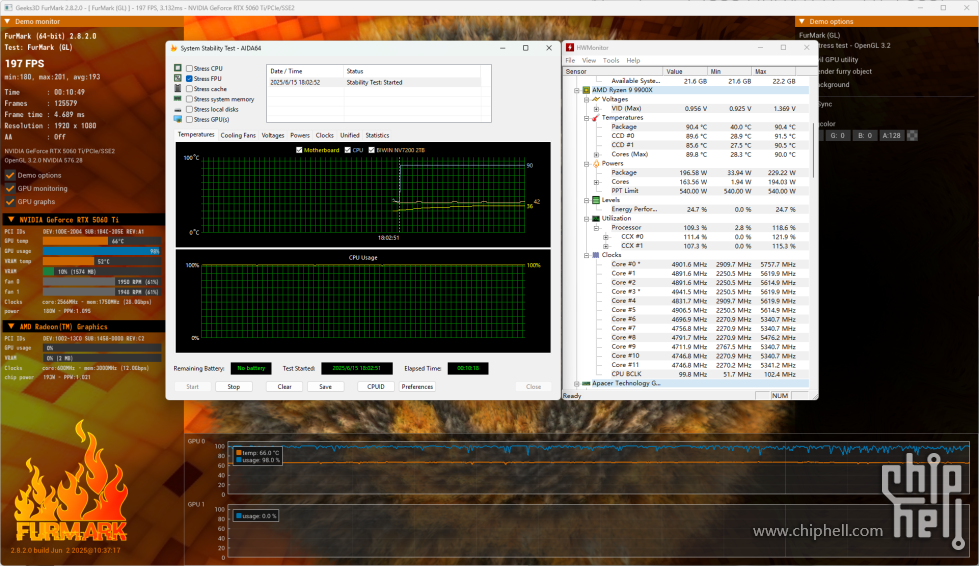
Task: Hide the Motherboard line in the temperature graph
Action: coord(299,150)
